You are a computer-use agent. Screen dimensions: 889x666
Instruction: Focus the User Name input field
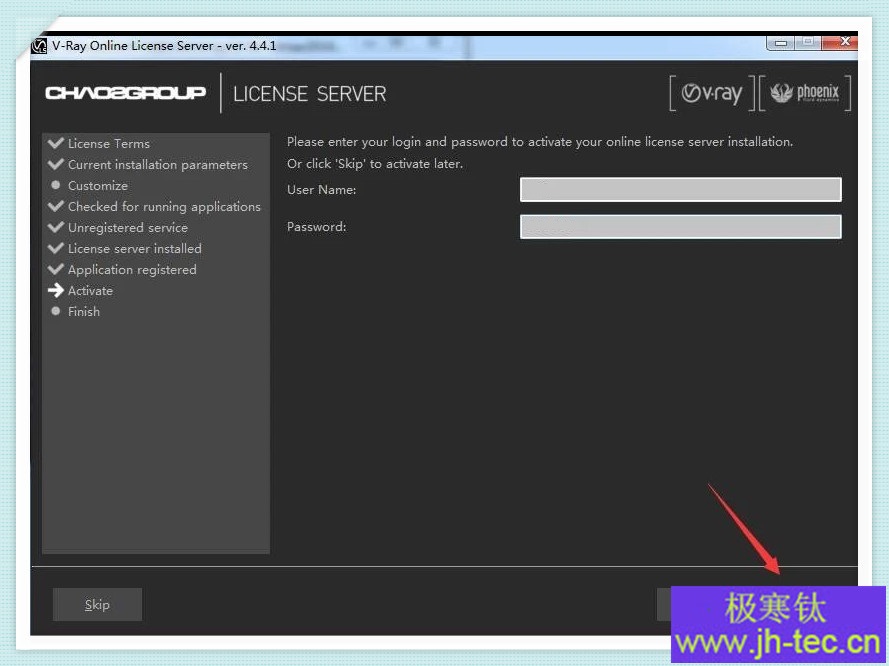[x=680, y=189]
